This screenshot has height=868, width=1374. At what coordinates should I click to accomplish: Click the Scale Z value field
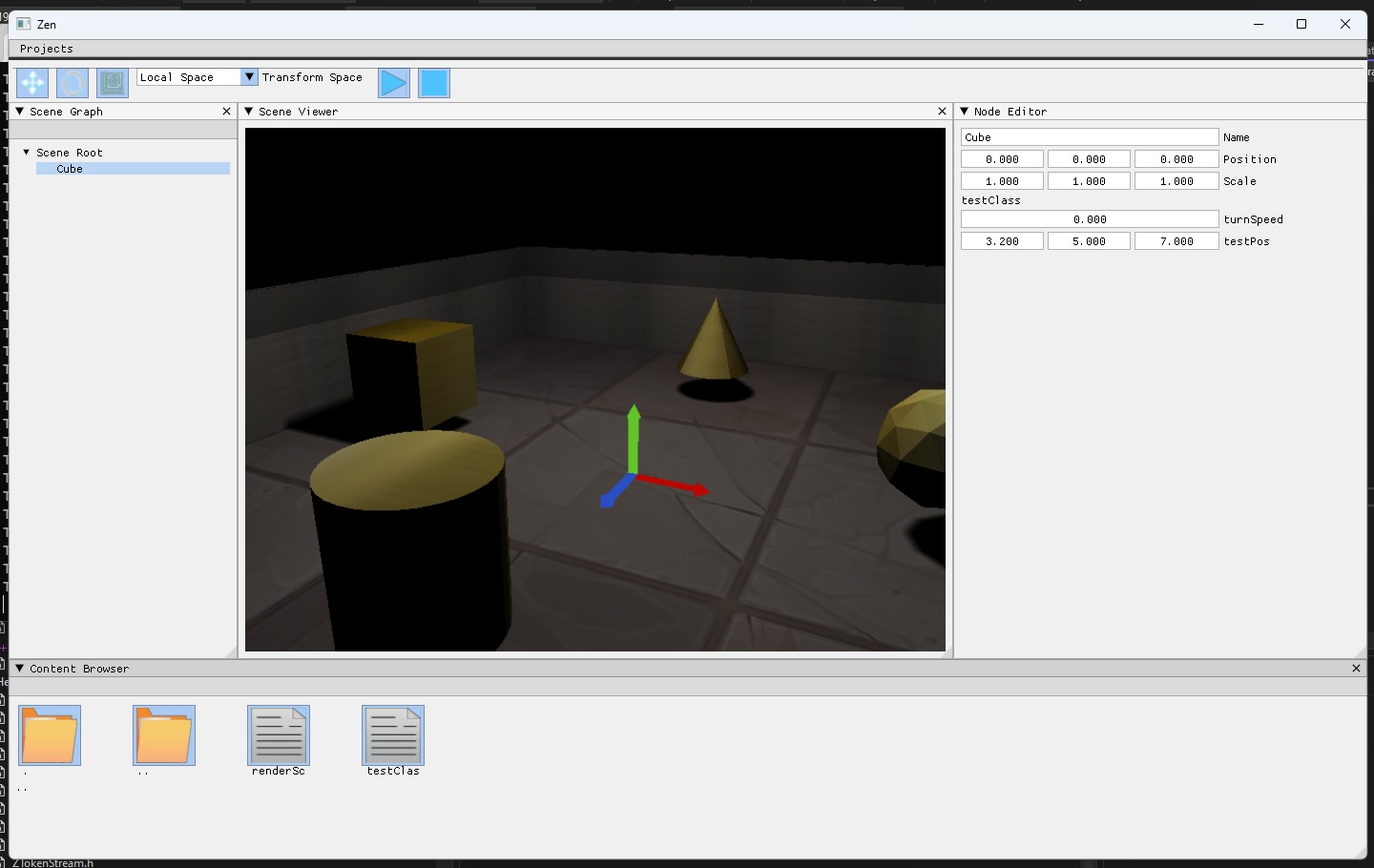pos(1176,181)
